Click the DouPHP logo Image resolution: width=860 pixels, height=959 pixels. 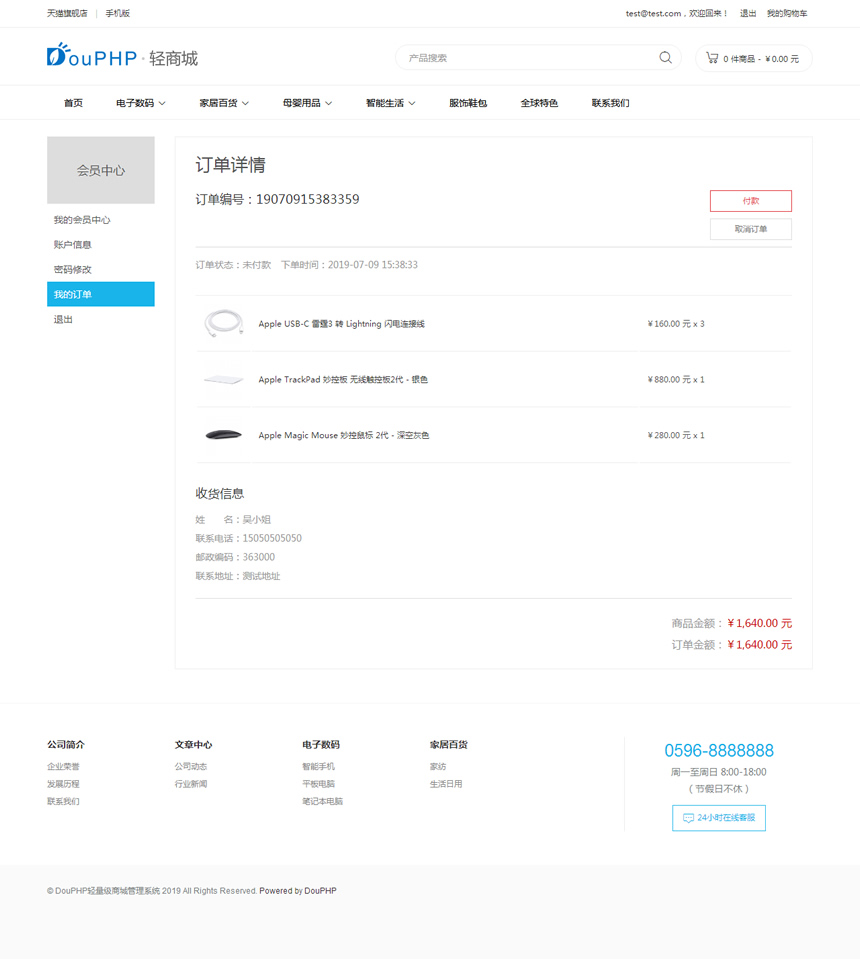point(122,56)
